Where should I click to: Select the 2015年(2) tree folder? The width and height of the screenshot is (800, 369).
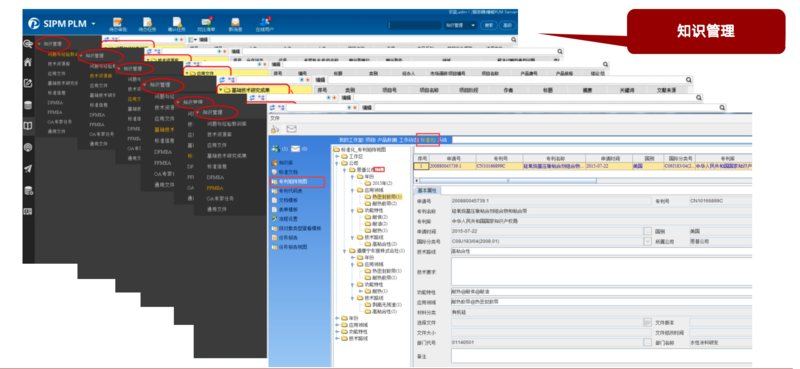point(379,183)
